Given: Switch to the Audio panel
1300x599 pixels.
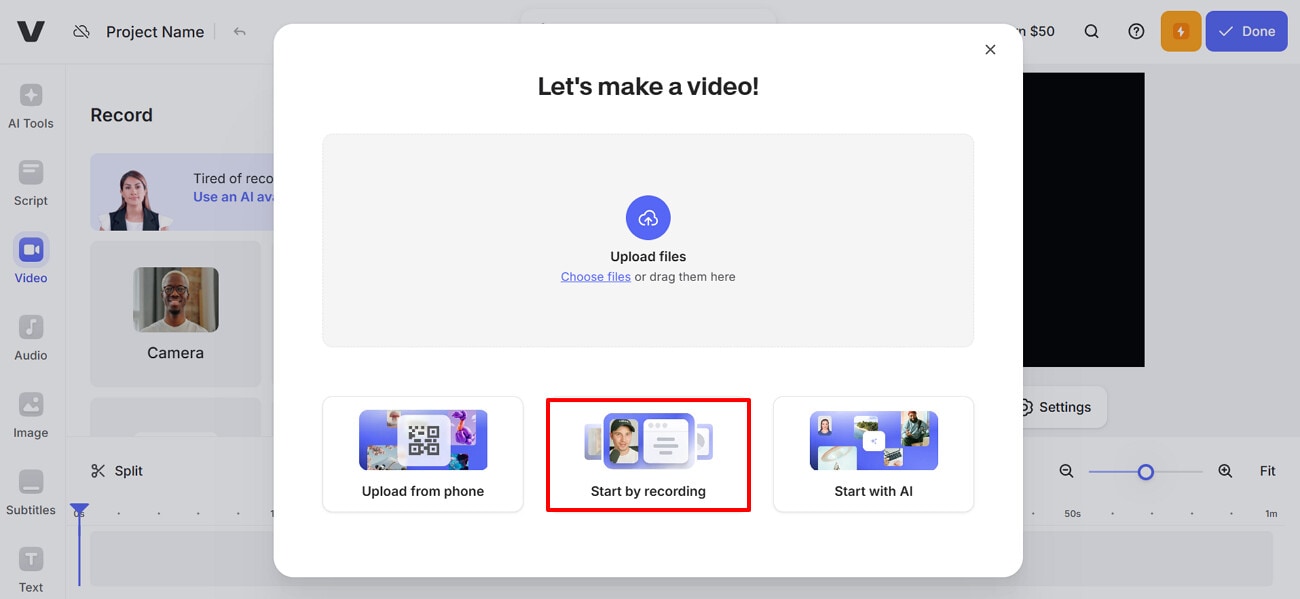Looking at the screenshot, I should (x=30, y=337).
